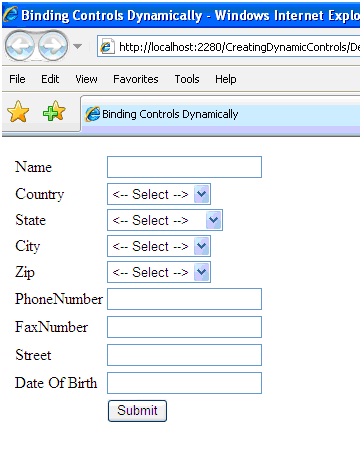Click the page icon in the address bar

108,47
